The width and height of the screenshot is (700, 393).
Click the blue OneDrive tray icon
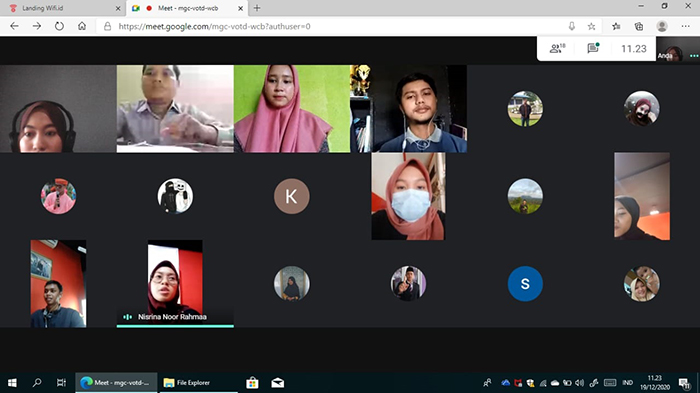(505, 383)
